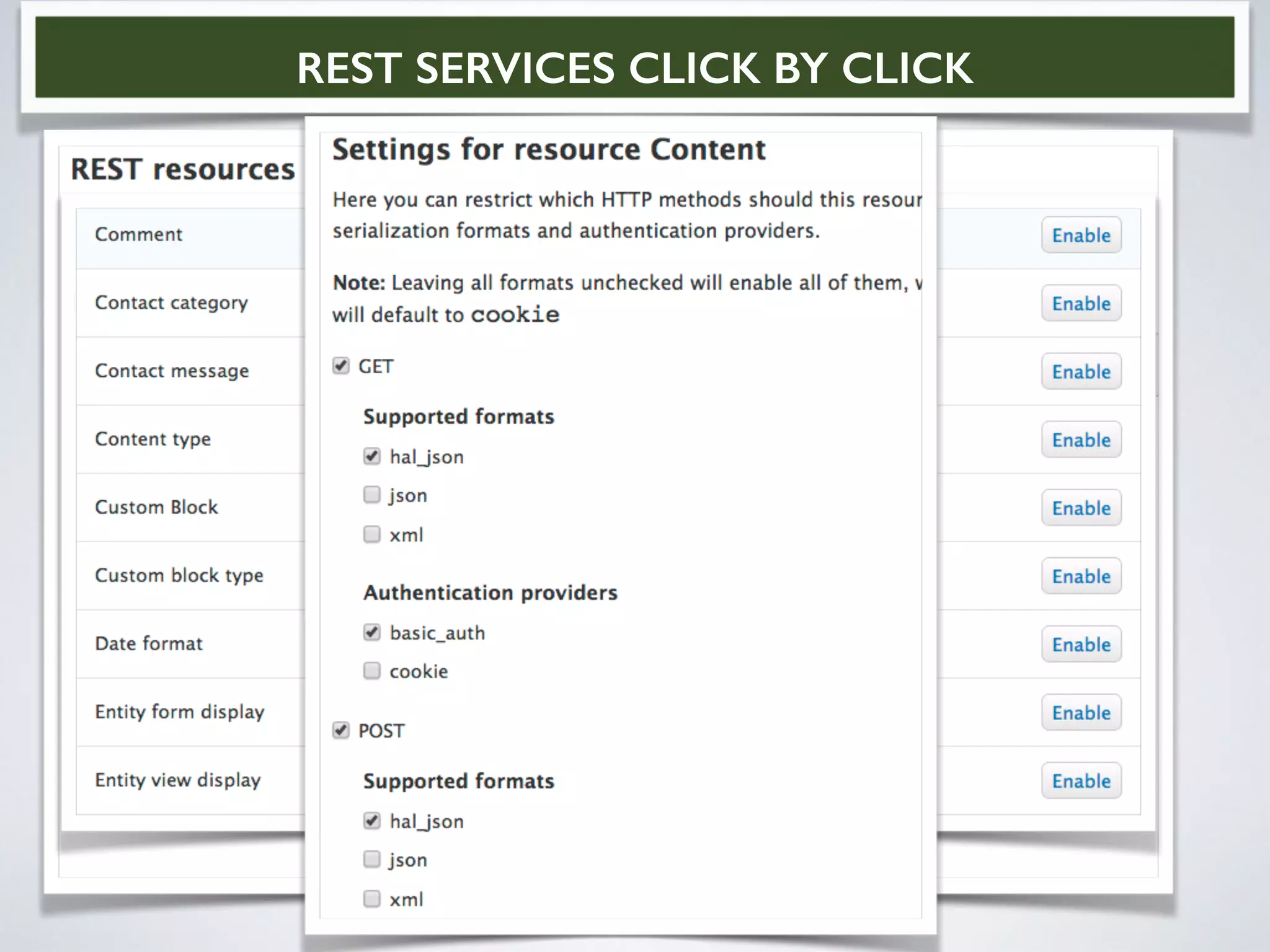Screen dimensions: 1270x952
Task: Uncheck the GET method checkbox
Action: point(341,366)
